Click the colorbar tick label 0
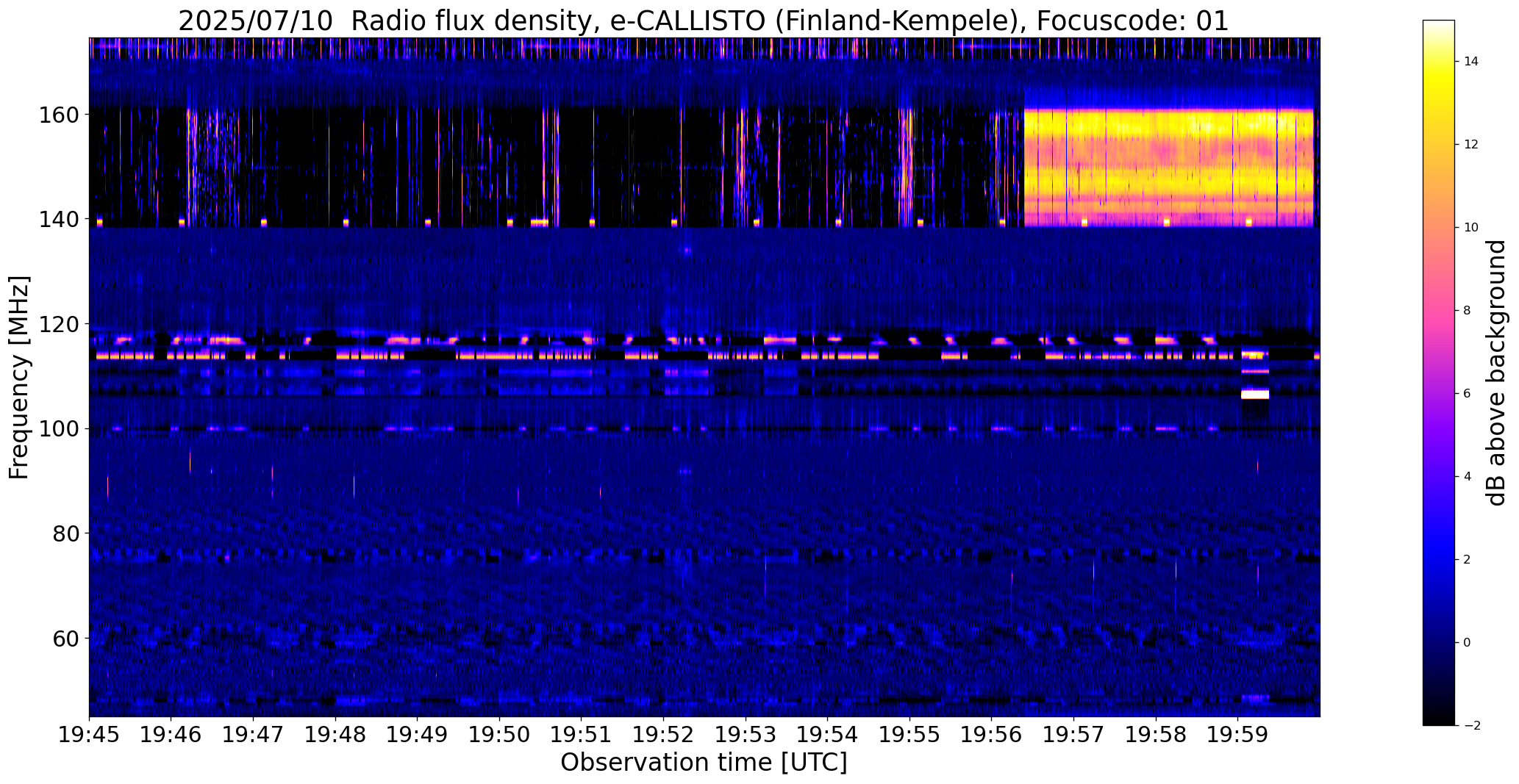The height and width of the screenshot is (784, 1519). click(x=1468, y=643)
